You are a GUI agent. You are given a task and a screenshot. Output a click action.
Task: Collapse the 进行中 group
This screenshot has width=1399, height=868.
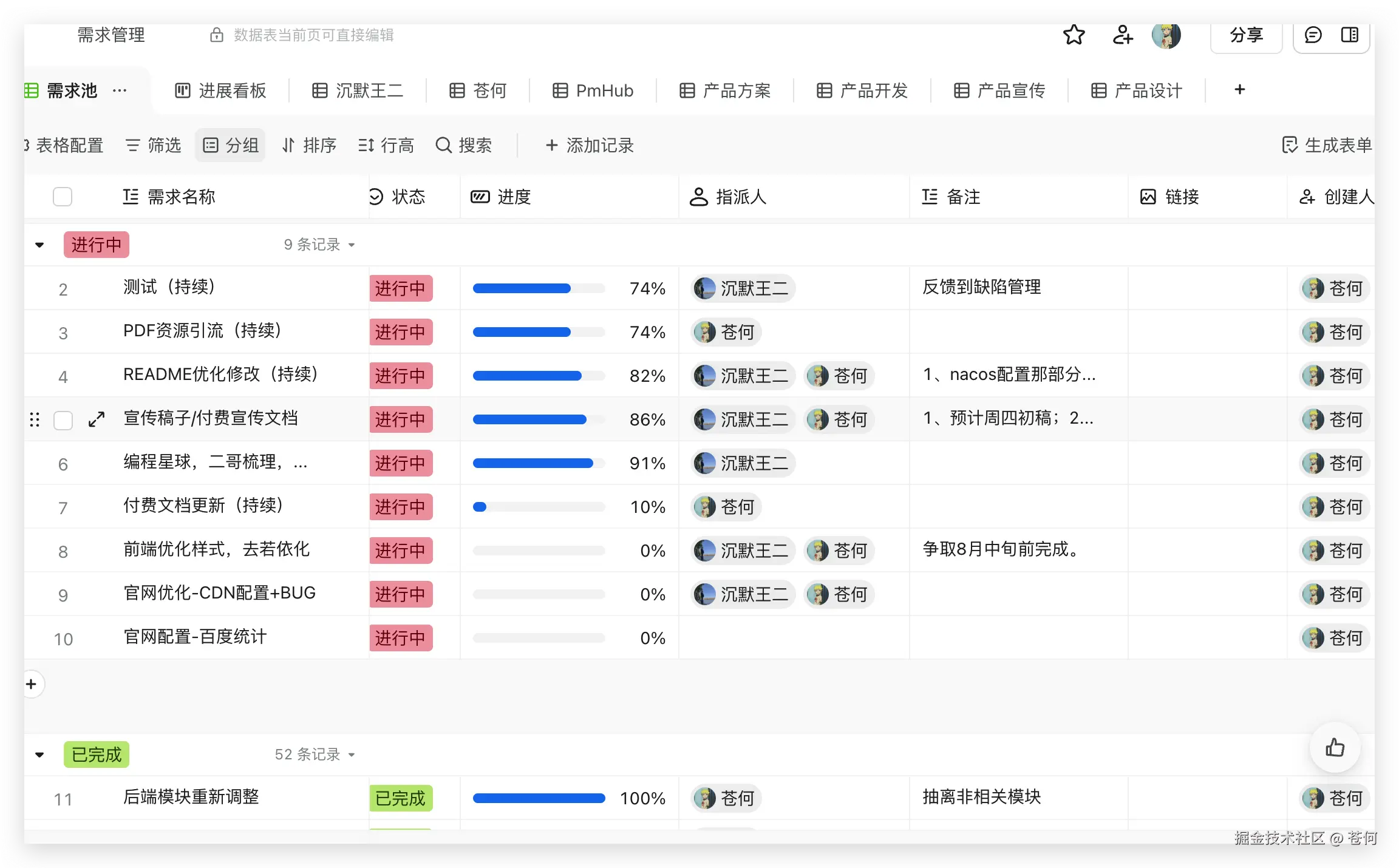pos(39,245)
